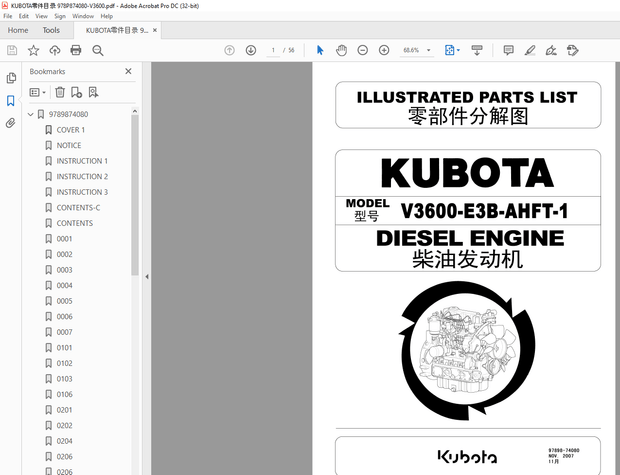Go to bookmark 0101
The image size is (620, 475).
(x=64, y=348)
